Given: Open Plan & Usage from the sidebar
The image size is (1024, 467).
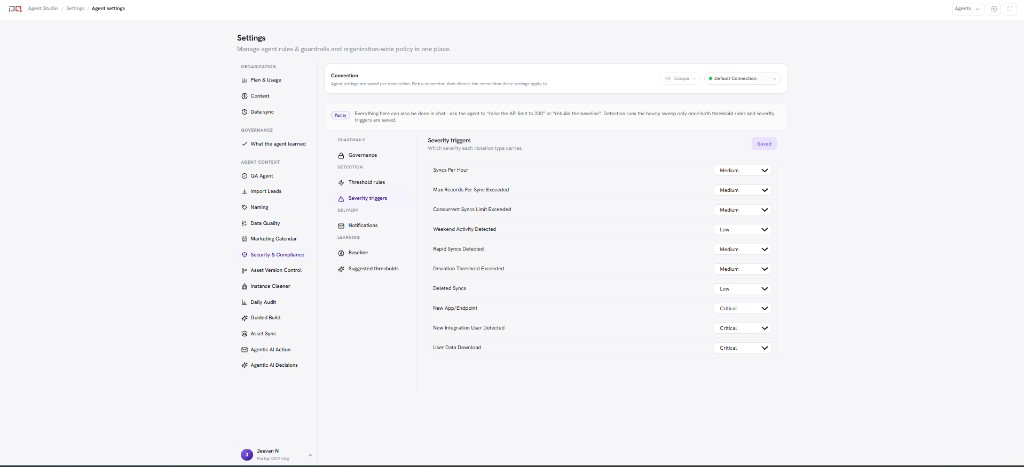Looking at the screenshot, I should tap(261, 80).
